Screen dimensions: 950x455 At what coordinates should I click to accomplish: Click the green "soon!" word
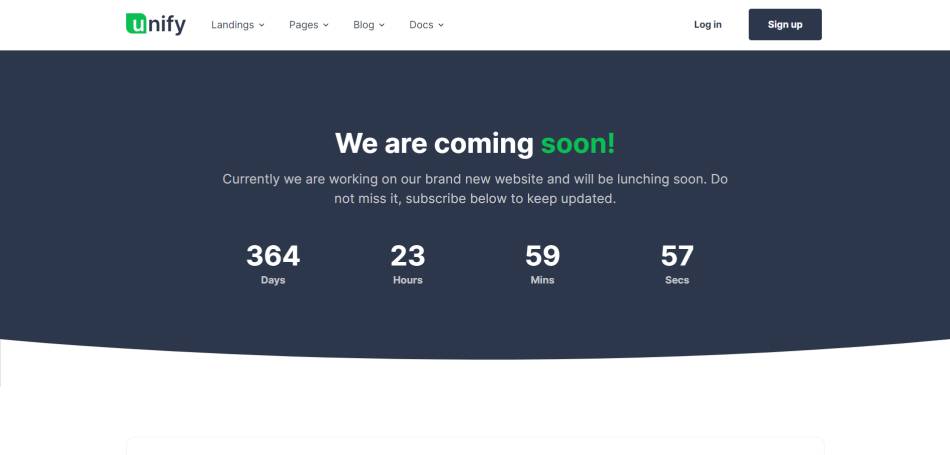(x=578, y=143)
